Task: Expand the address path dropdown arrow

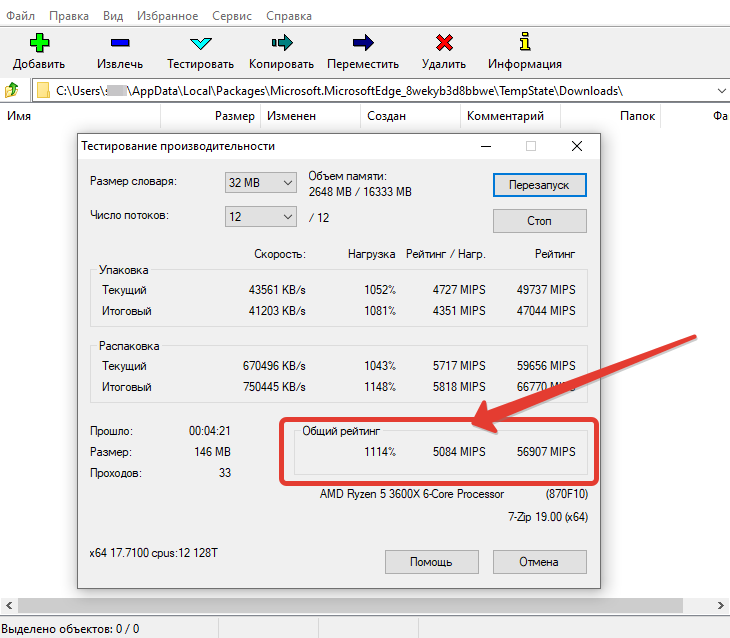Action: (x=721, y=91)
